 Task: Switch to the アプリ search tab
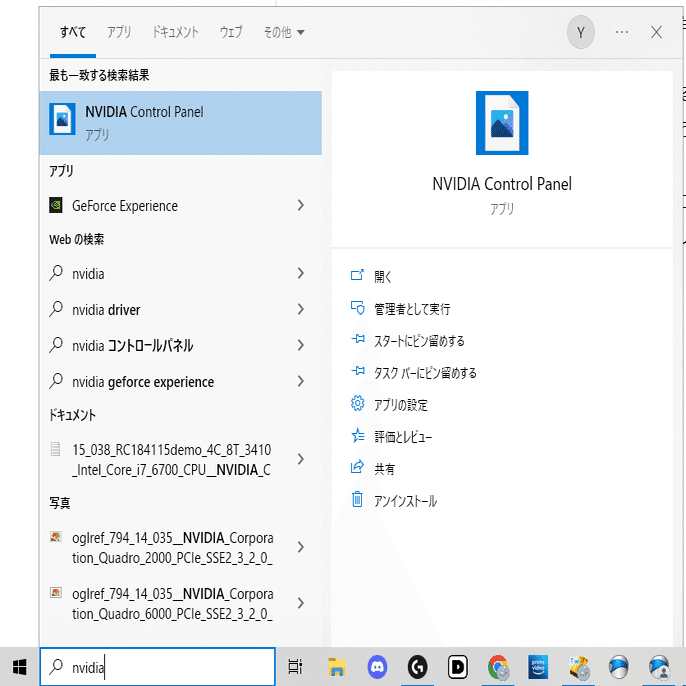[119, 32]
